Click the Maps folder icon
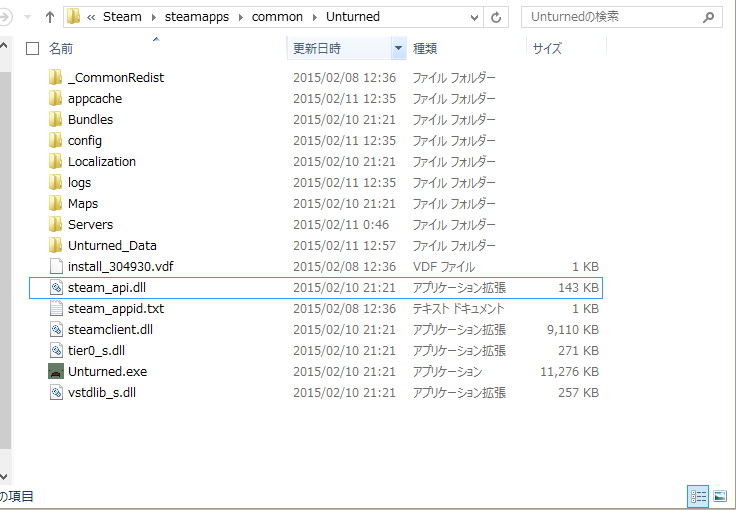The width and height of the screenshot is (736, 510). click(x=55, y=203)
